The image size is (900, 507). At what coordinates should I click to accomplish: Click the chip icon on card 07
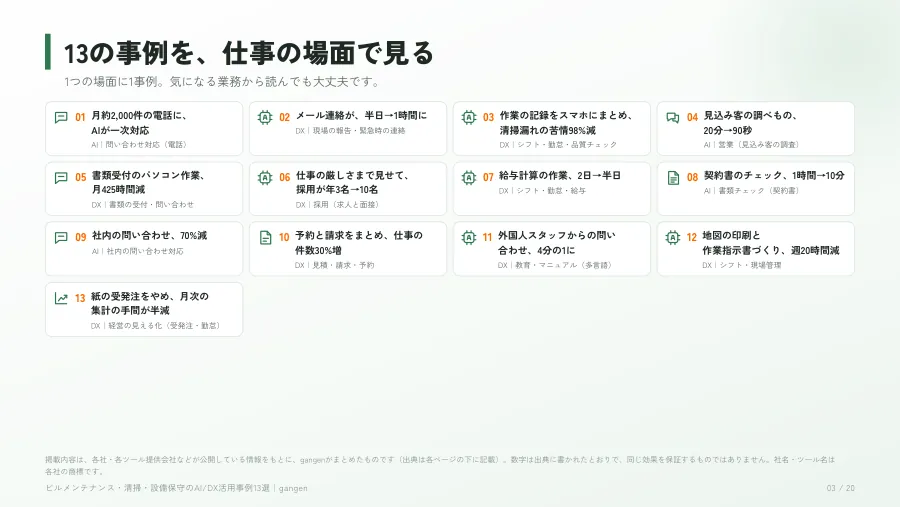(469, 177)
